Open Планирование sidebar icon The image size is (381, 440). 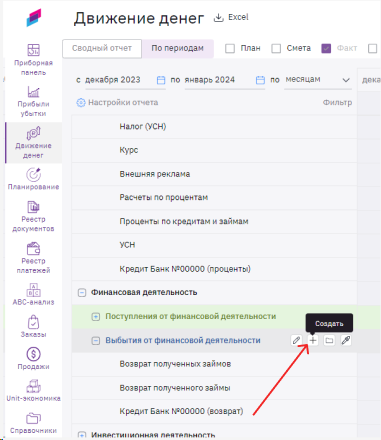(33, 174)
